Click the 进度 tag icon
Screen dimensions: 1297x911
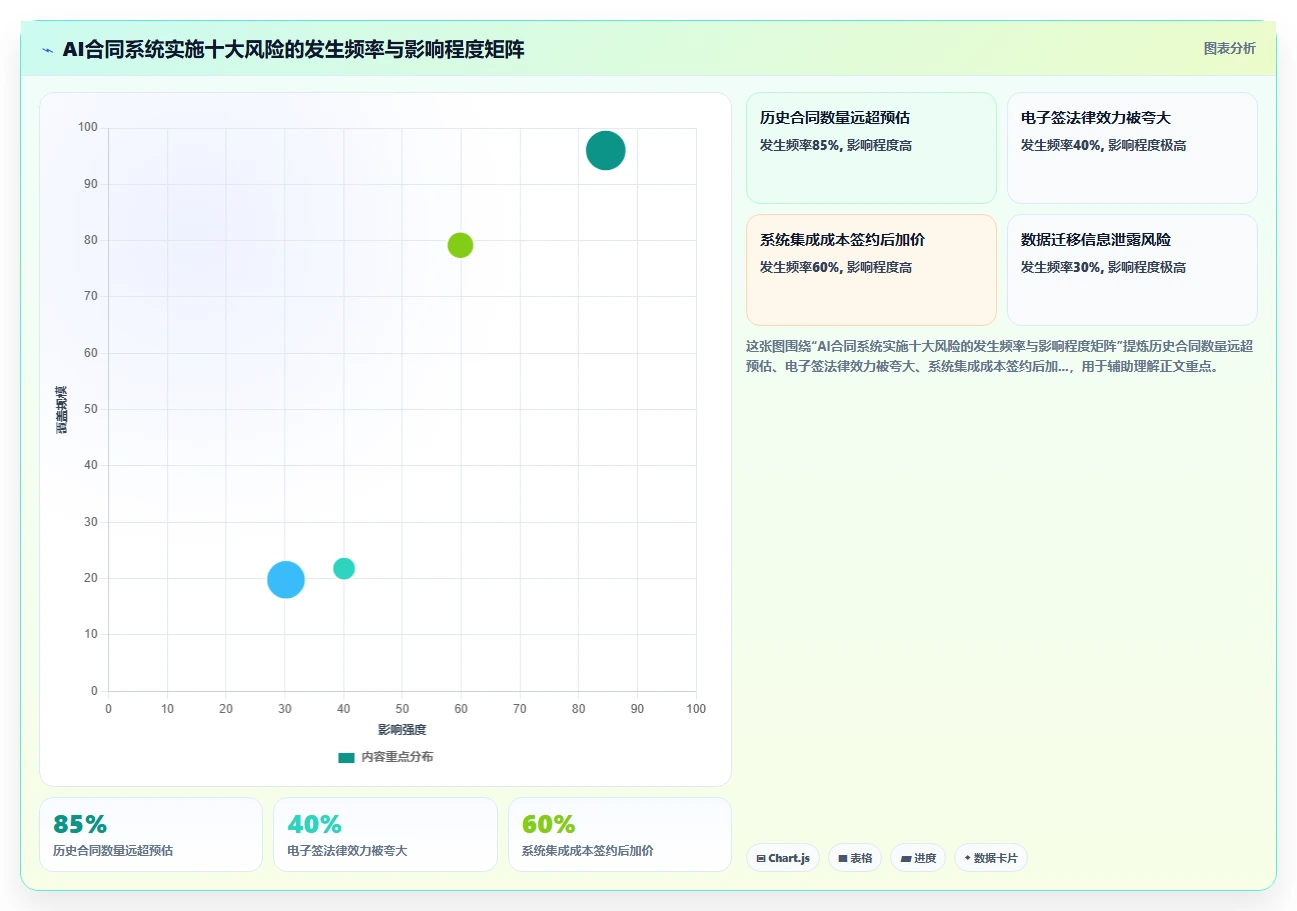(906, 859)
